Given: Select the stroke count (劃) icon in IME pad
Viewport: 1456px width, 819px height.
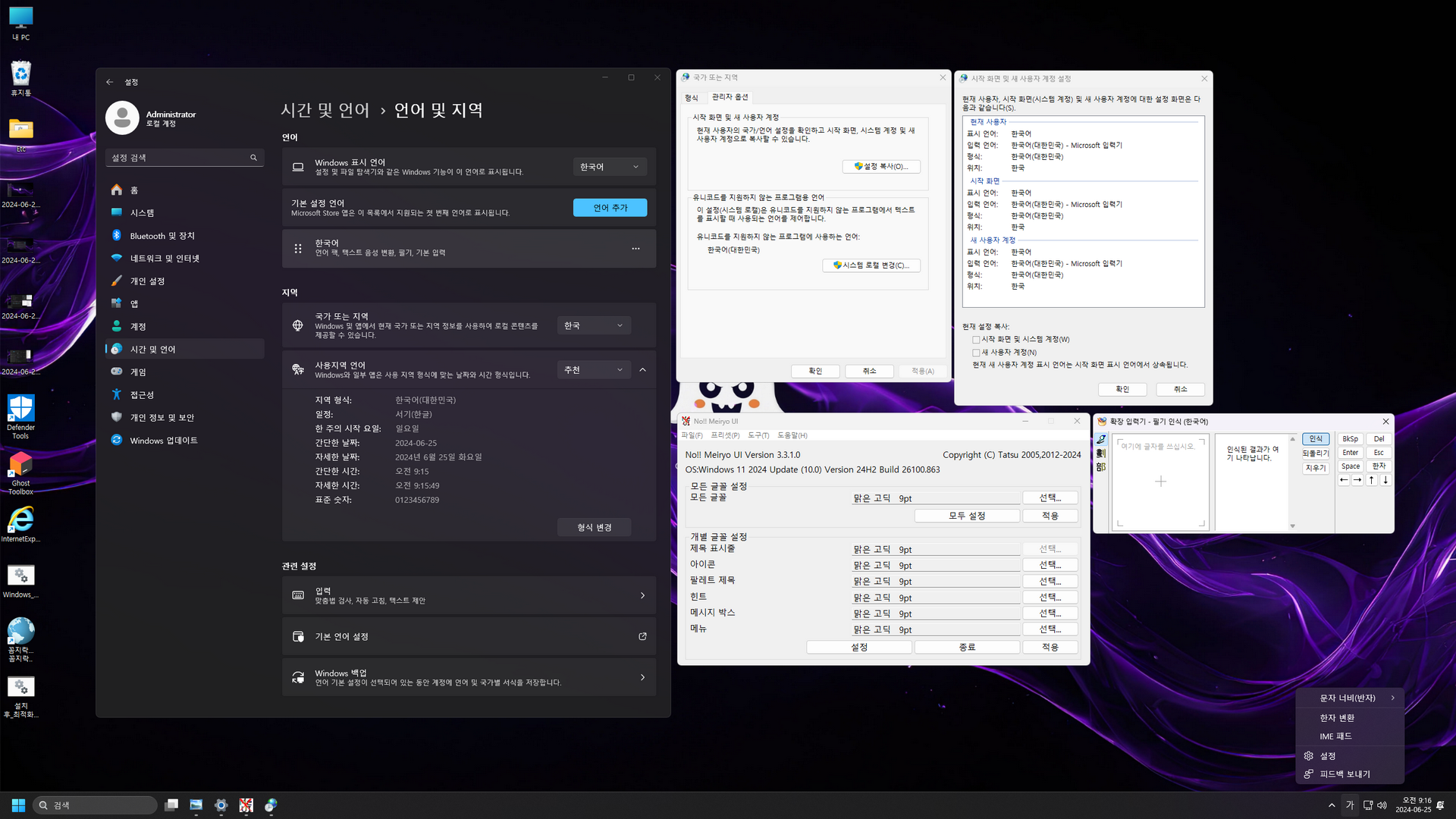Looking at the screenshot, I should click(1101, 453).
